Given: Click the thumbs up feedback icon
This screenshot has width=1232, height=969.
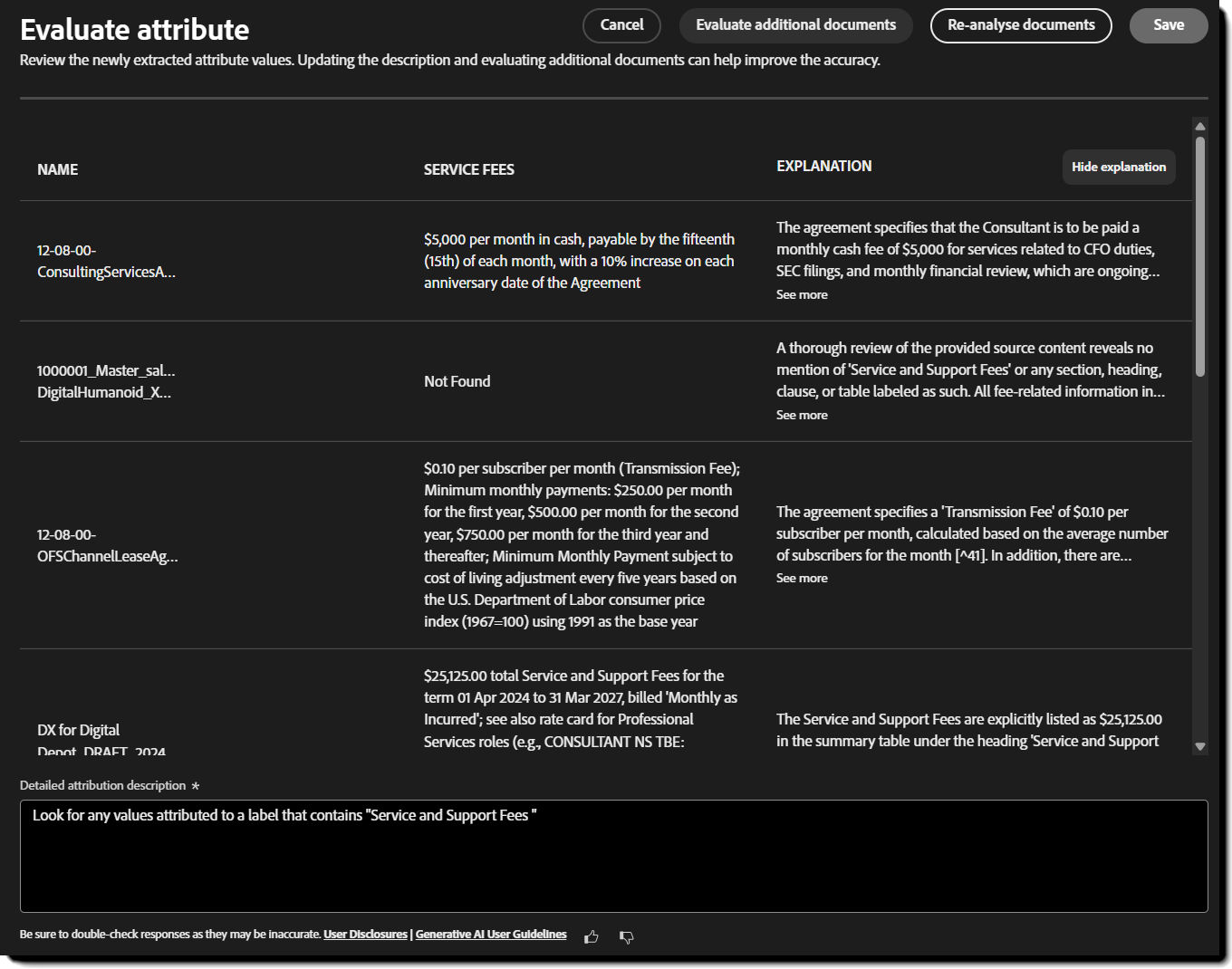Looking at the screenshot, I should [592, 936].
